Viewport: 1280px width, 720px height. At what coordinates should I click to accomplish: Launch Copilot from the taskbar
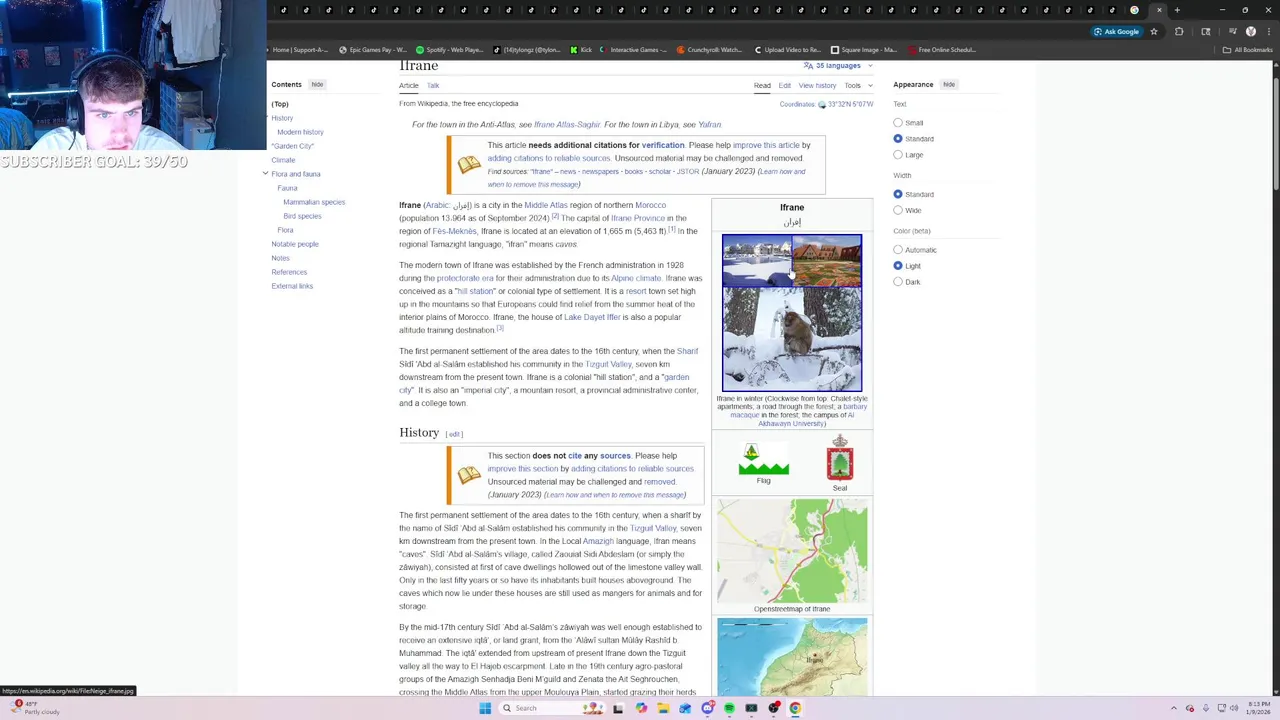click(641, 708)
